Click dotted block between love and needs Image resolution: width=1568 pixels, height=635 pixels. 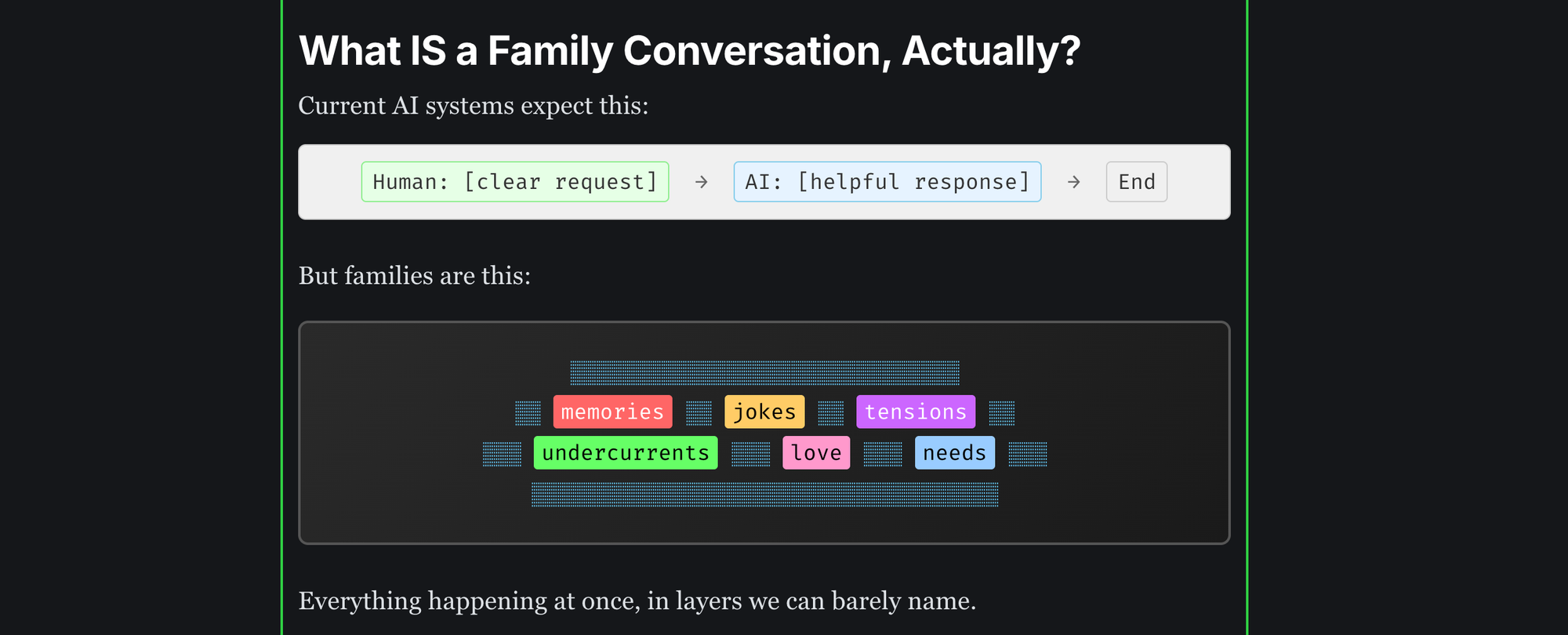[x=883, y=454]
